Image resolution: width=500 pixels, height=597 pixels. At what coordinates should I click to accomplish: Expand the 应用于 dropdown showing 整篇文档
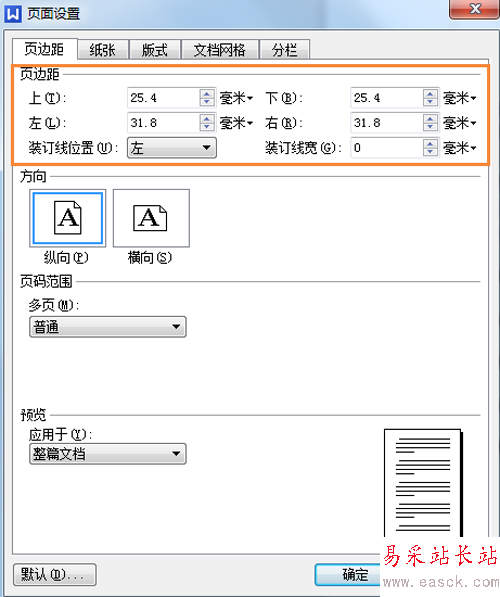pos(108,453)
